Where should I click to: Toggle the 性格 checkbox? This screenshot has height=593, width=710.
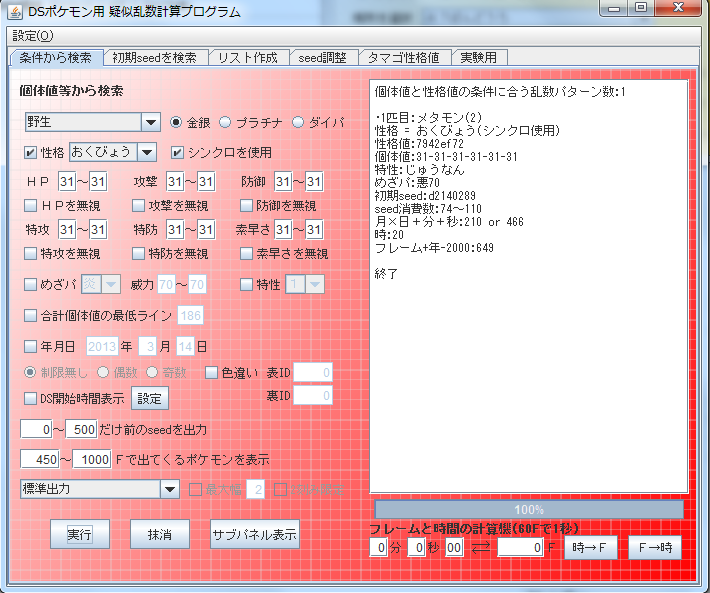(x=30, y=153)
